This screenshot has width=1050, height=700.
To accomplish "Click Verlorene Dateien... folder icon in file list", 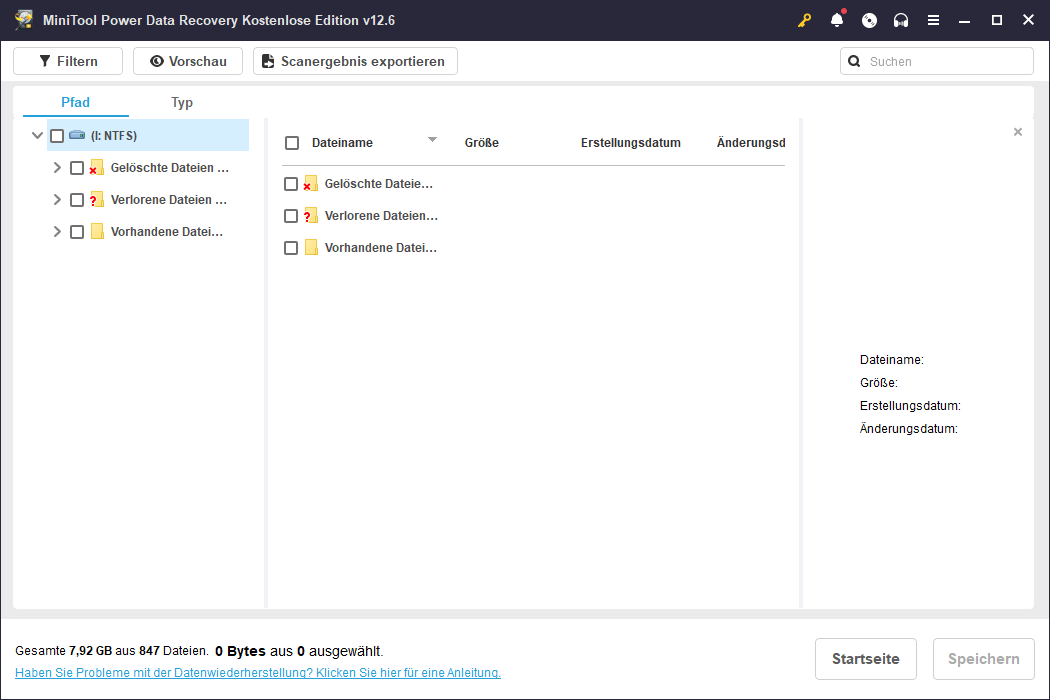I will tap(310, 216).
